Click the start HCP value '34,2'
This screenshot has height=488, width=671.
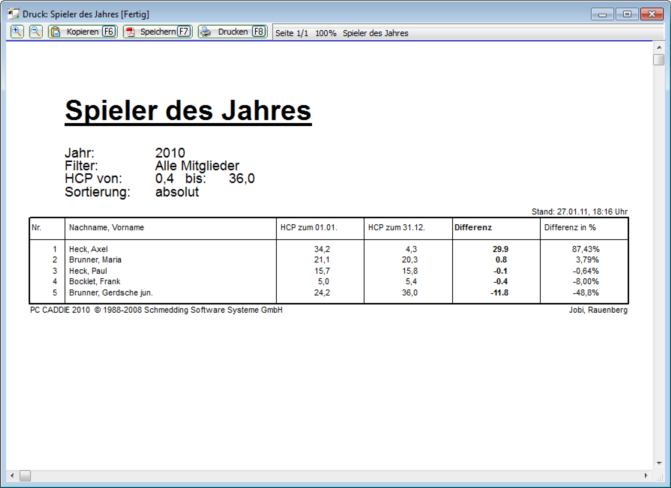[x=322, y=249]
